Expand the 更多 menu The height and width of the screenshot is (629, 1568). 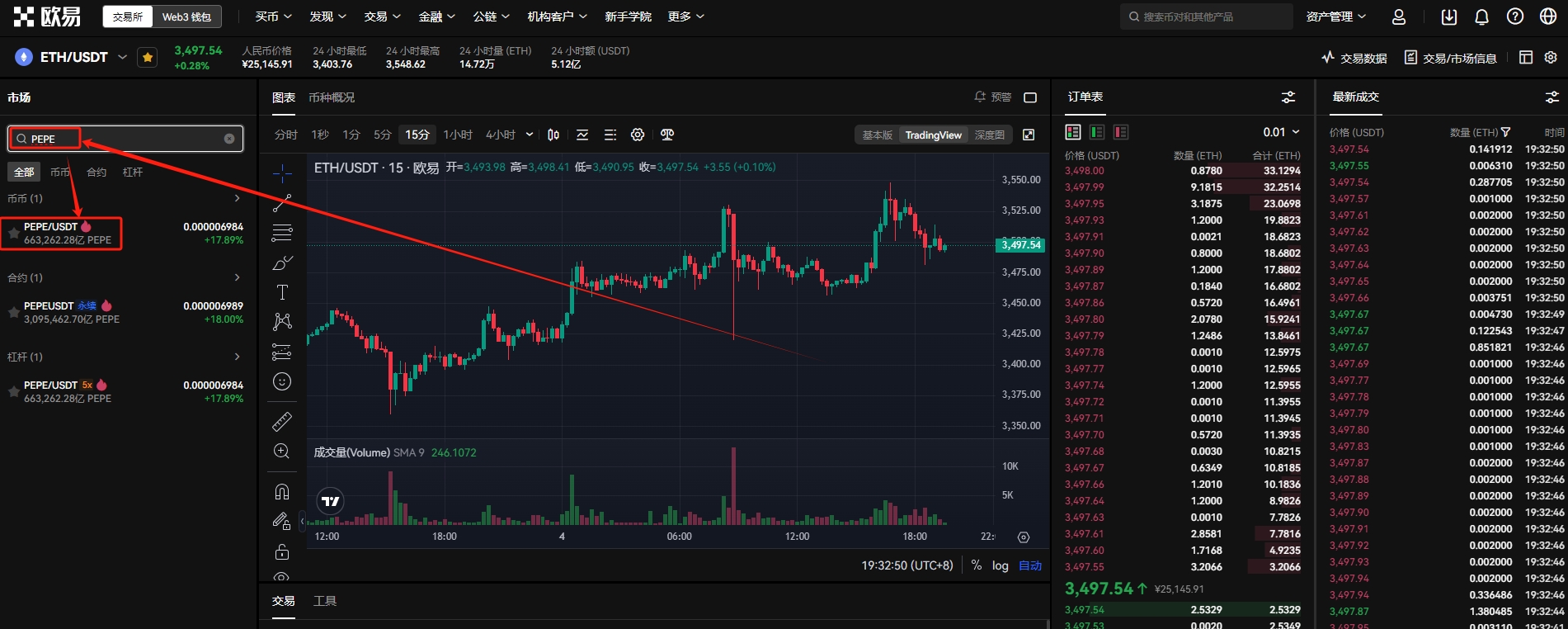(x=685, y=17)
